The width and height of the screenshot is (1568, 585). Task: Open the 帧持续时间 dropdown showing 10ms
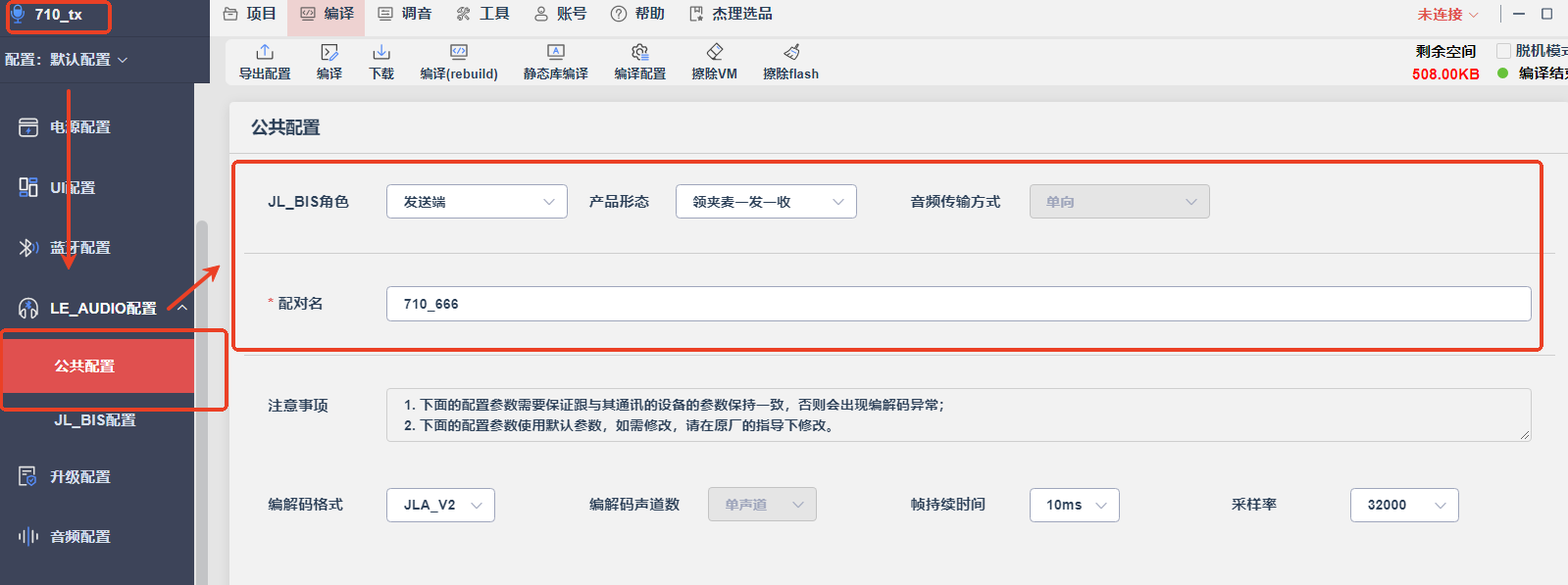click(x=1074, y=505)
